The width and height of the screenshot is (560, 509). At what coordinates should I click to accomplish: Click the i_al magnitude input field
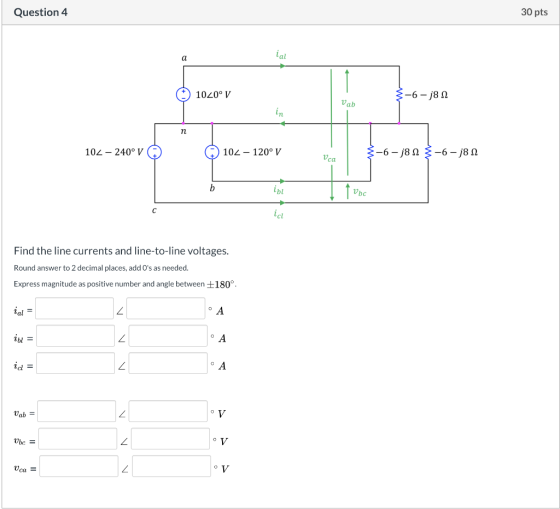pyautogui.click(x=74, y=308)
